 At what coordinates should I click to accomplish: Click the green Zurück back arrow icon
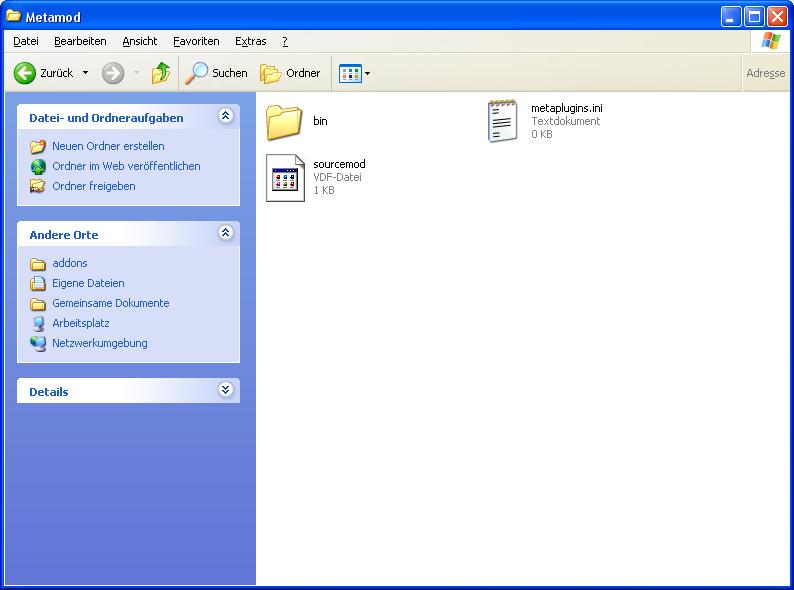[24, 73]
